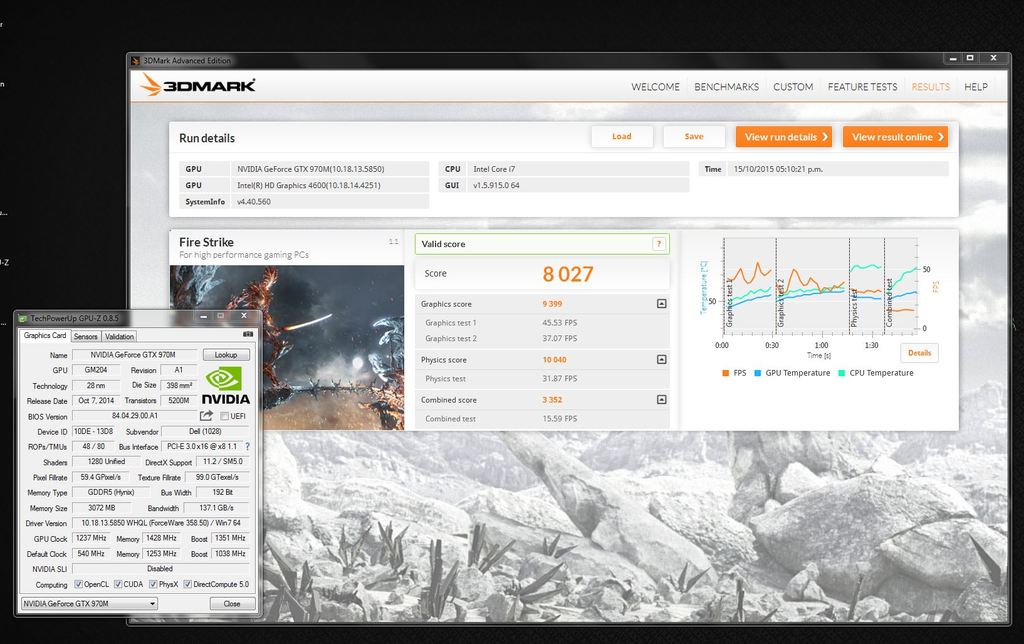Image resolution: width=1024 pixels, height=644 pixels.
Task: Click the Device ID field 10DE - 13D8
Action: click(93, 431)
